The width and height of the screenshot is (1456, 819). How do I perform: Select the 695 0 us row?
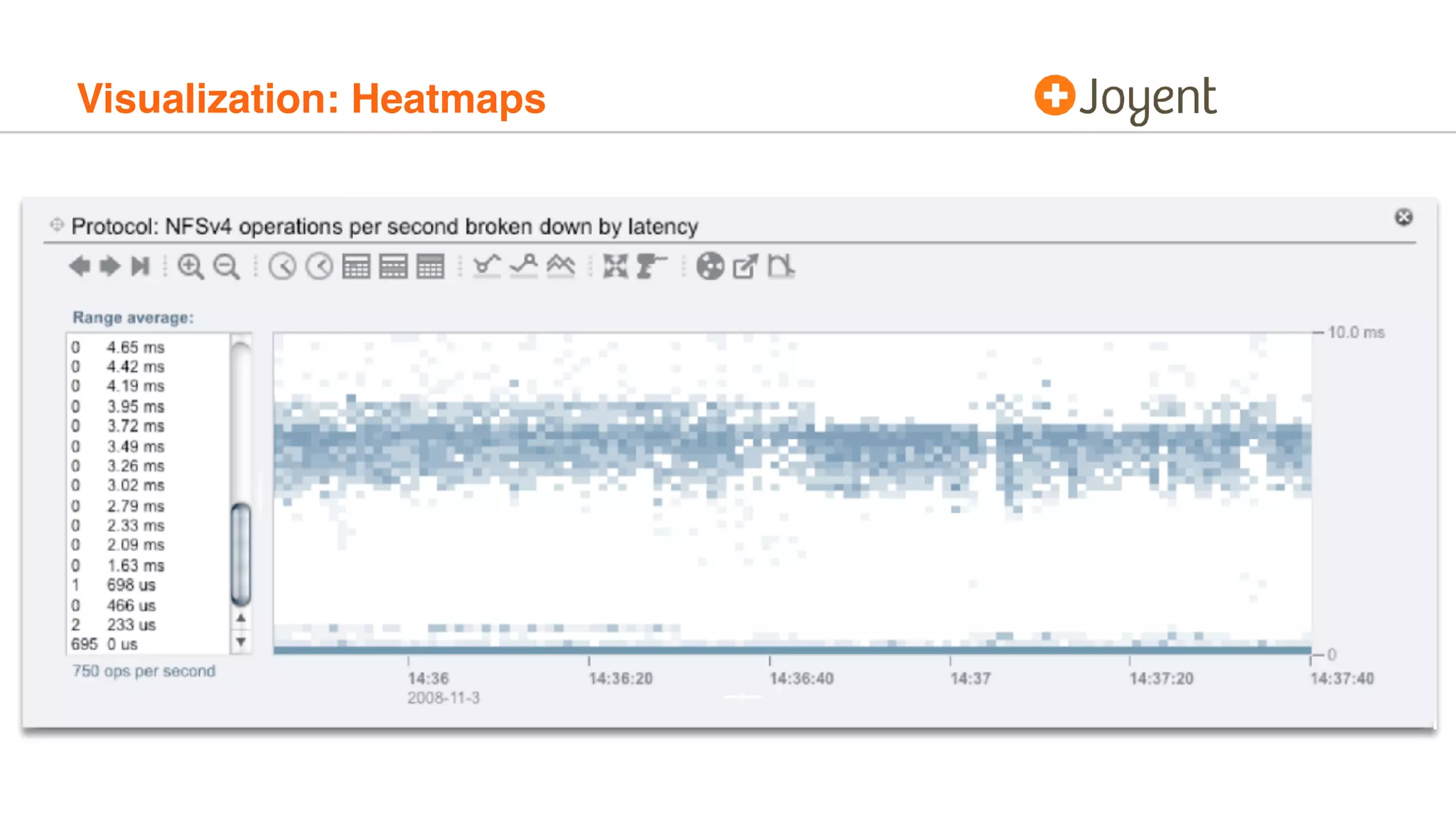coord(148,643)
